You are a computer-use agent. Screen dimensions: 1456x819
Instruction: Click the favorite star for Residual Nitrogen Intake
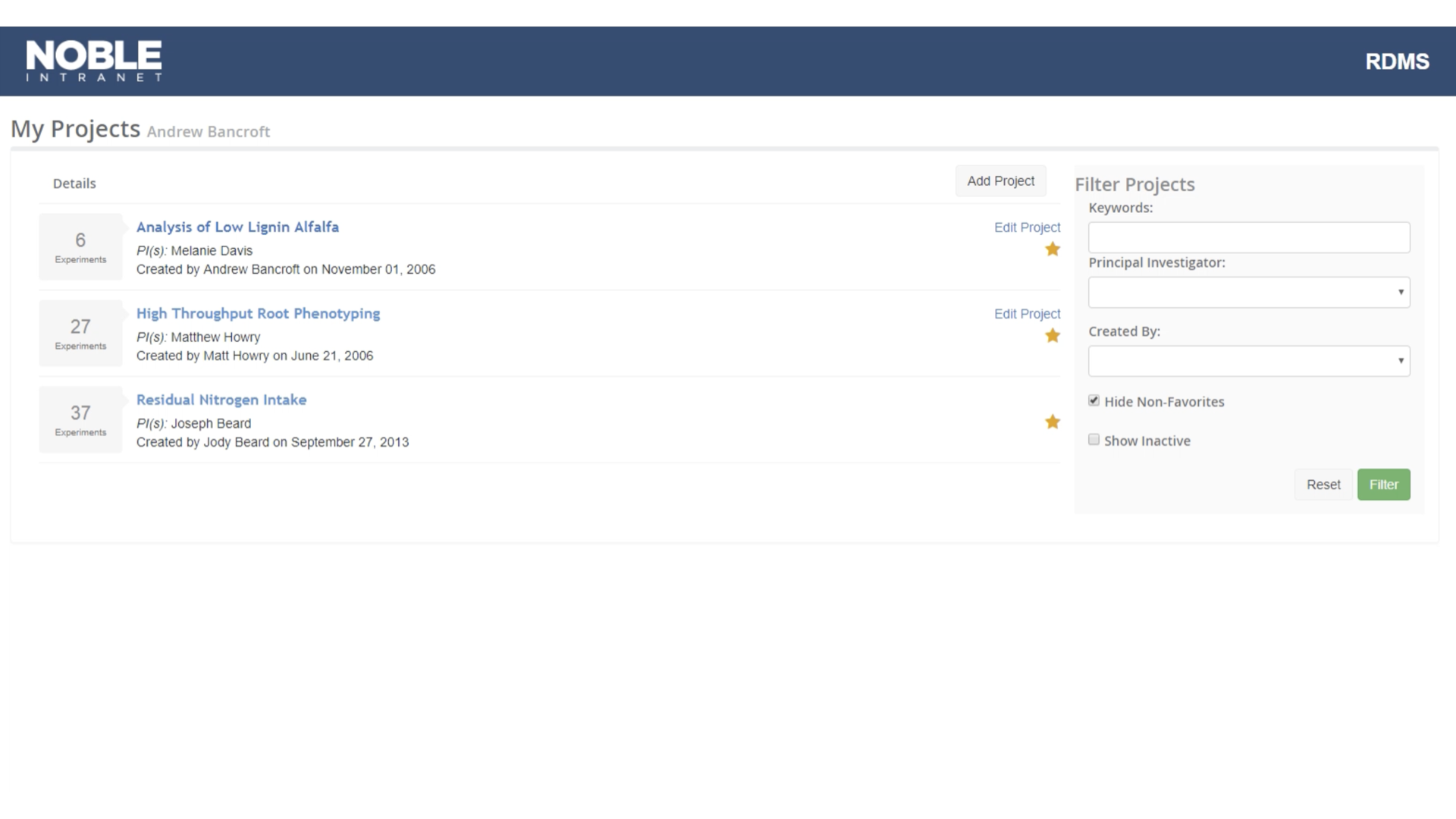(x=1052, y=421)
